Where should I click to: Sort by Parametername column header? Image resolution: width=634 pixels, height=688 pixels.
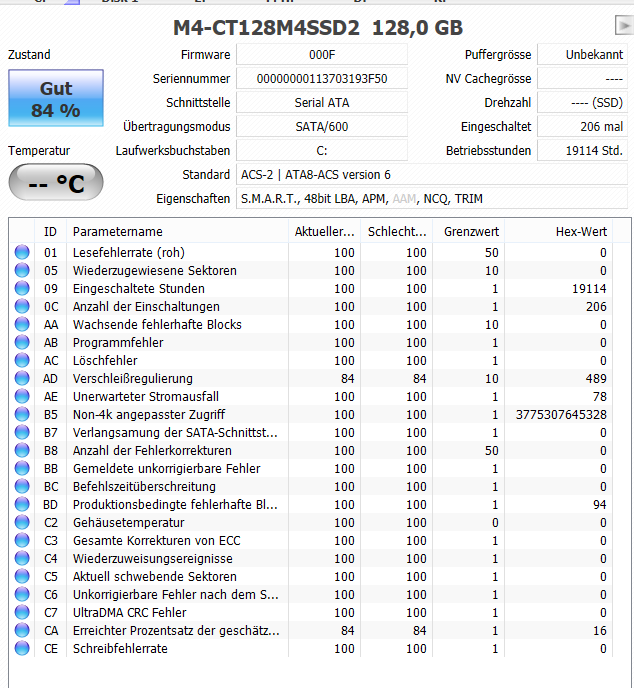click(177, 231)
